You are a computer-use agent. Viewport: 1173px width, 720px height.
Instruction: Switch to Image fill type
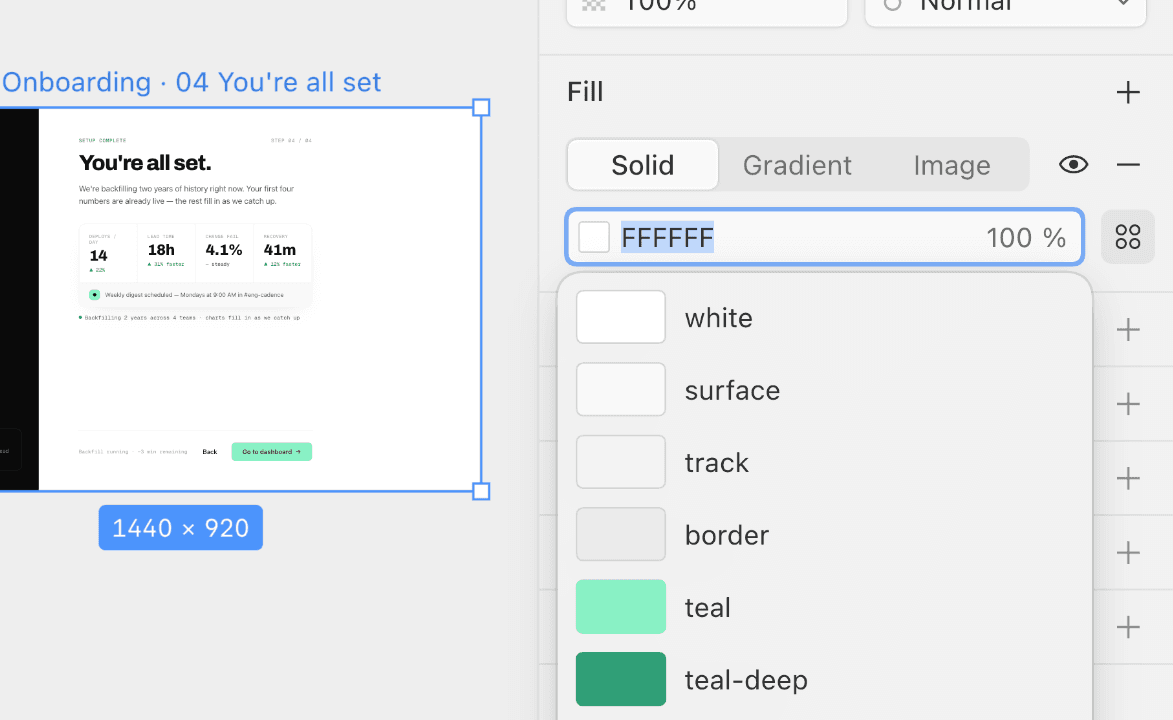point(952,165)
